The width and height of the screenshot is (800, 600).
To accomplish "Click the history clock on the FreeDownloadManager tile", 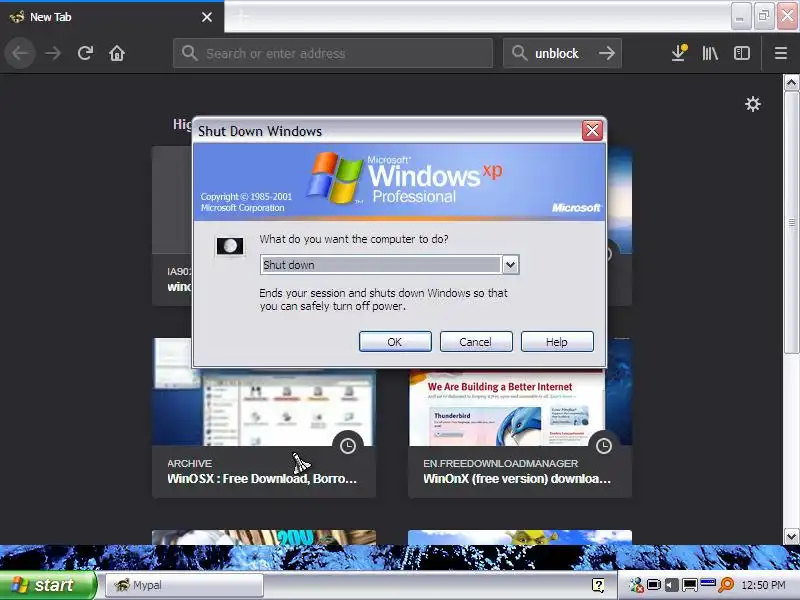I will click(x=604, y=446).
